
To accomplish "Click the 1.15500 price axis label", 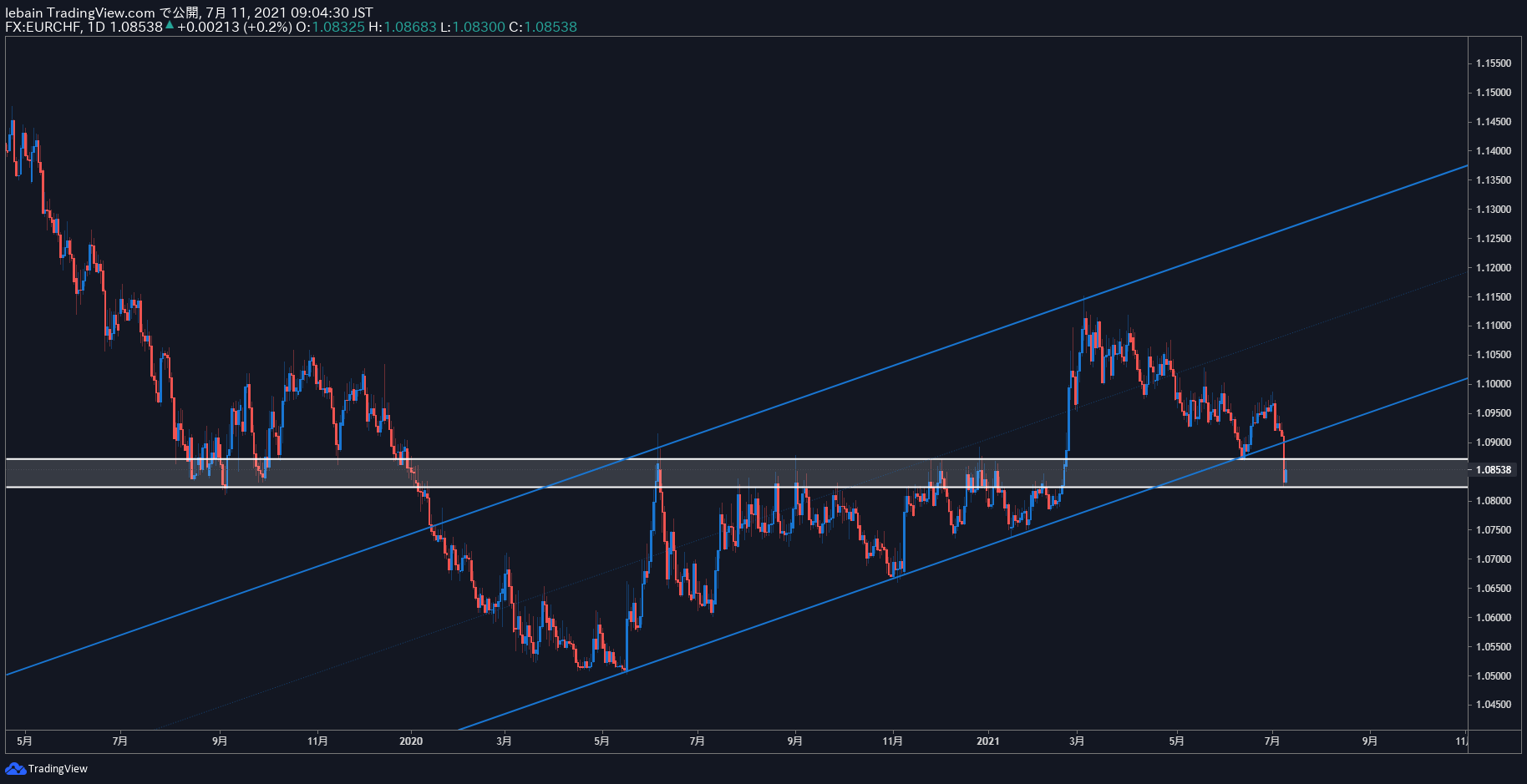I will pyautogui.click(x=1494, y=63).
